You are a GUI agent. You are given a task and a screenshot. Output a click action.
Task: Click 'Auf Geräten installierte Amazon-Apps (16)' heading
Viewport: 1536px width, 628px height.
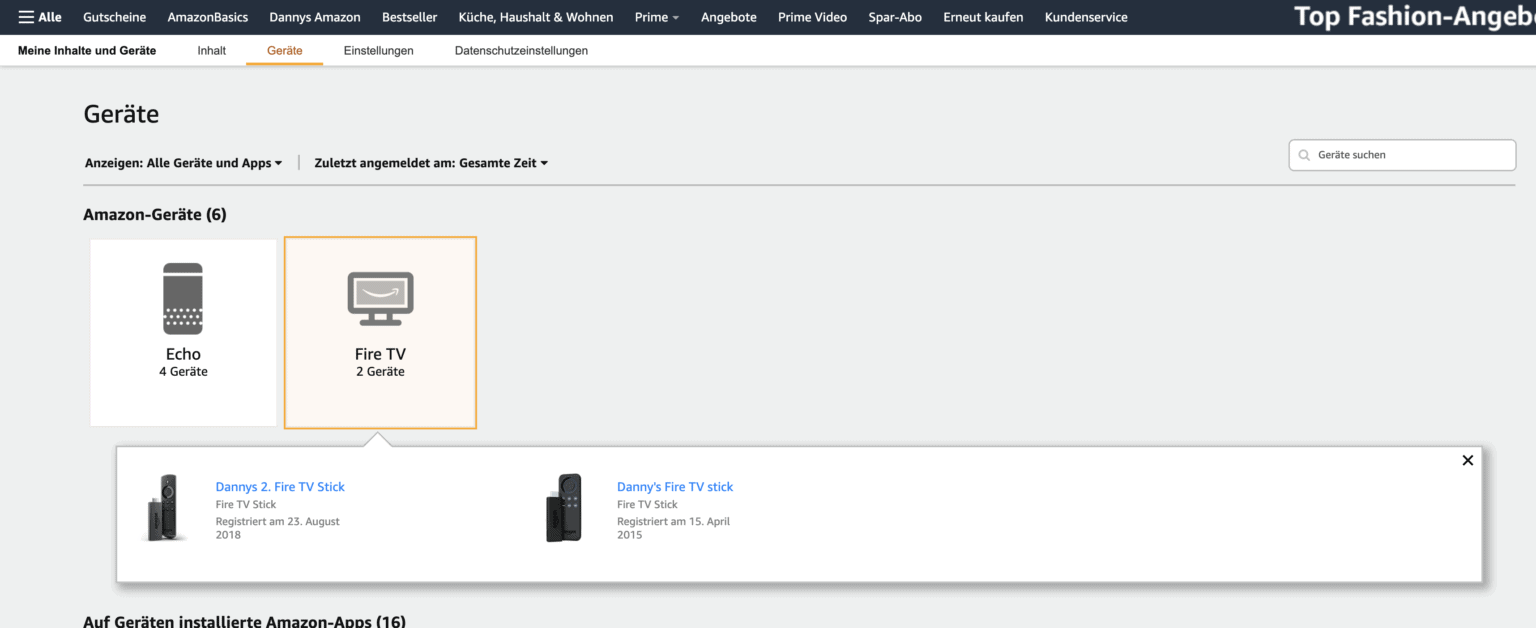point(244,620)
